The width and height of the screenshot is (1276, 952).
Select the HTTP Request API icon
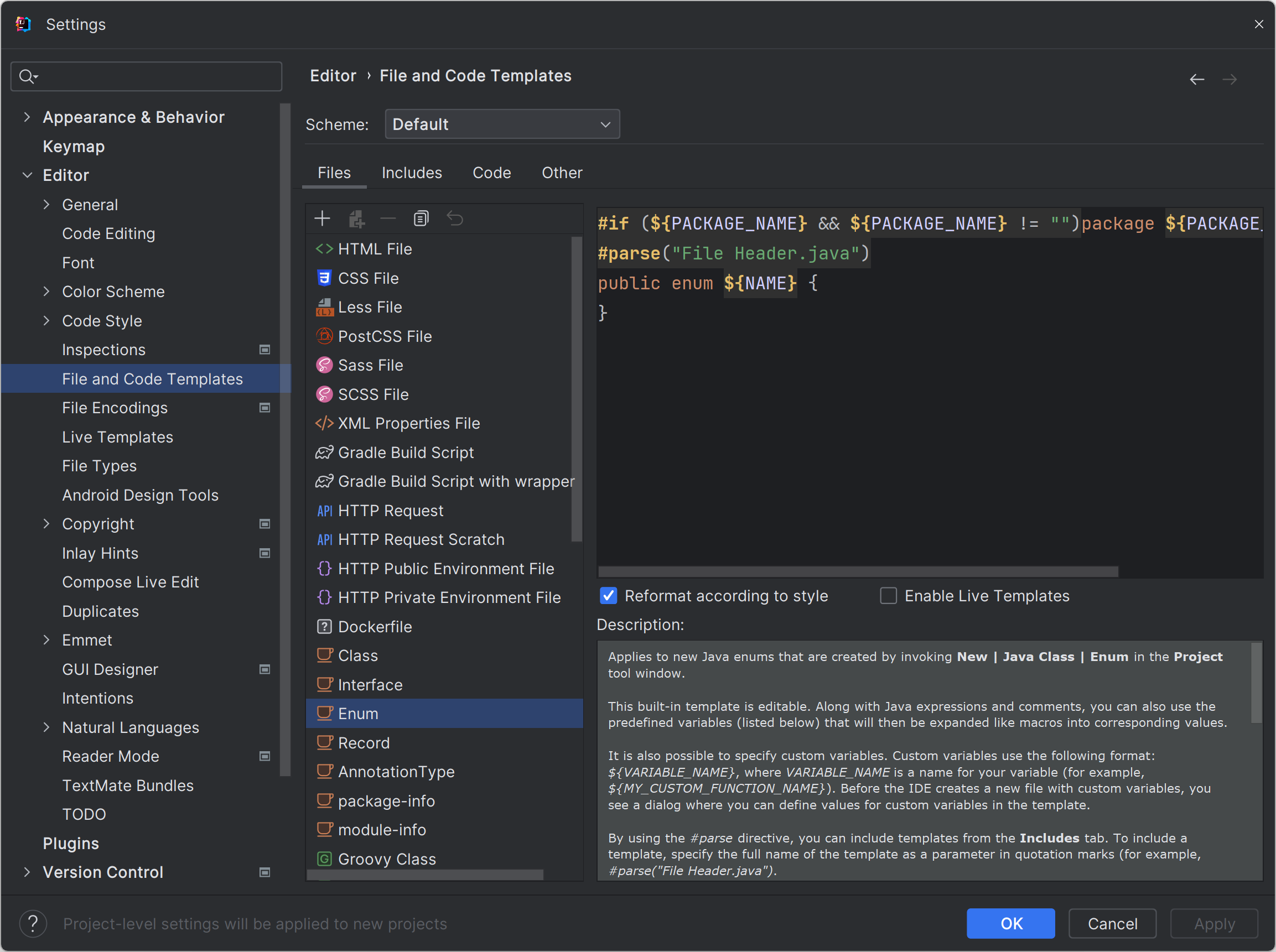click(324, 511)
